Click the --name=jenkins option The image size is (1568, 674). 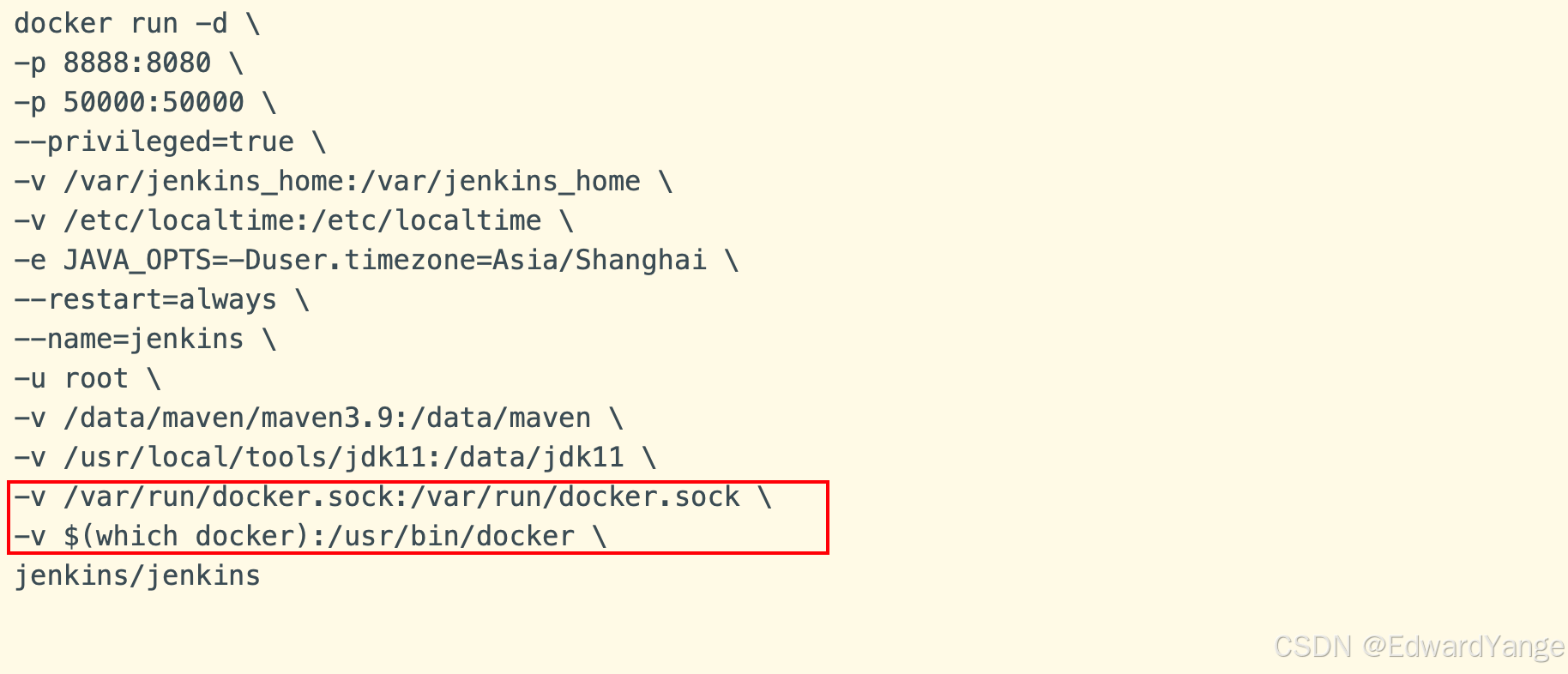click(x=129, y=340)
